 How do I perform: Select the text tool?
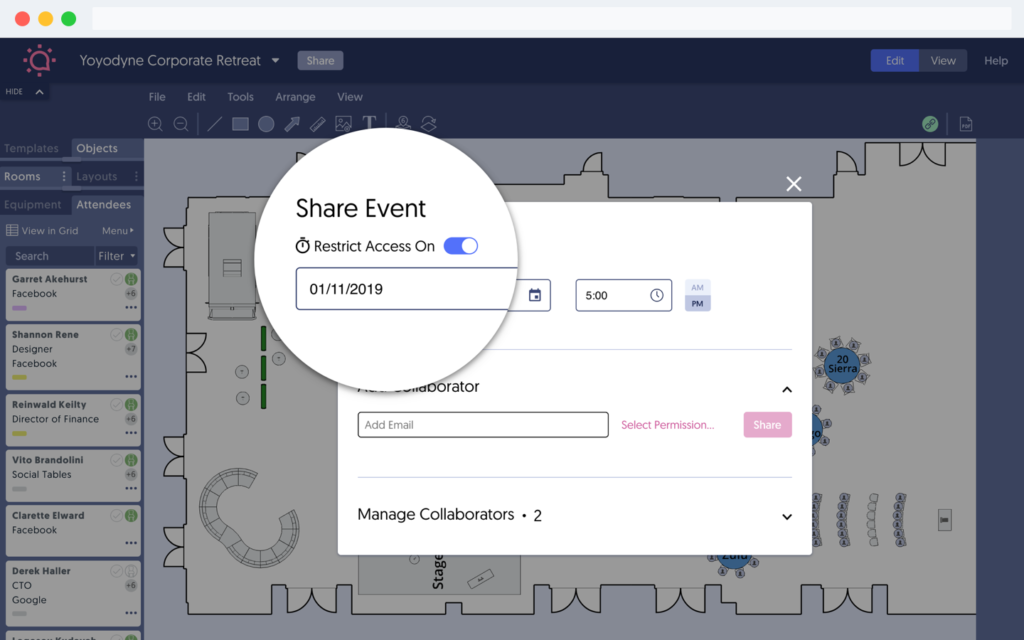coord(369,124)
